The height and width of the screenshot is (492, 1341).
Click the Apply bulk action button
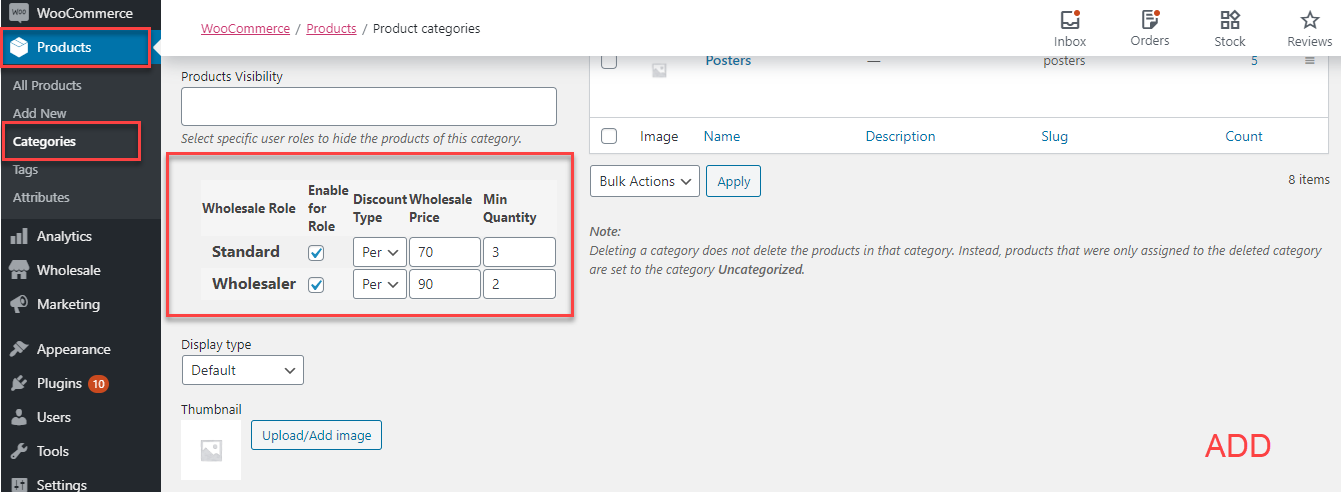[x=734, y=181]
